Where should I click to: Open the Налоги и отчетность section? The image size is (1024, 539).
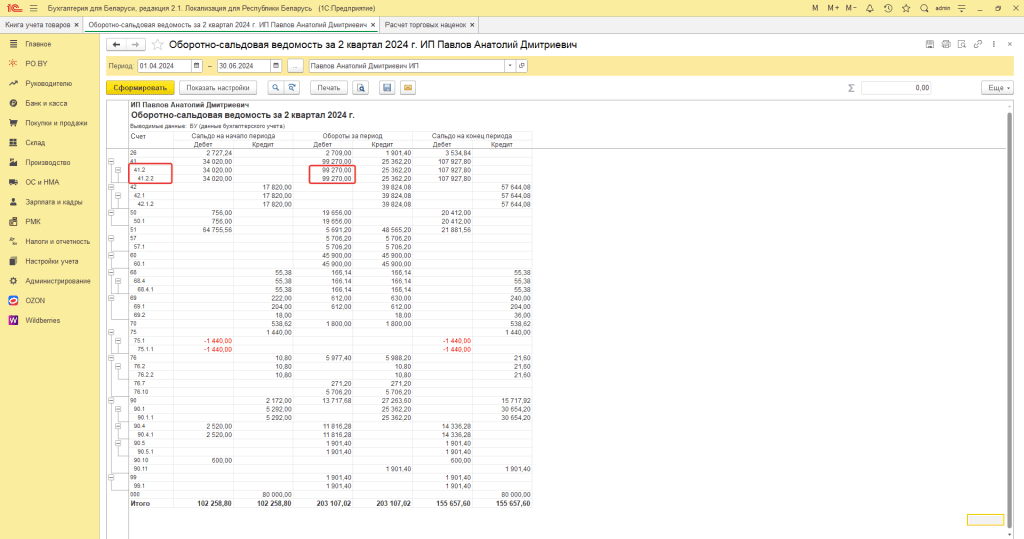(57, 241)
